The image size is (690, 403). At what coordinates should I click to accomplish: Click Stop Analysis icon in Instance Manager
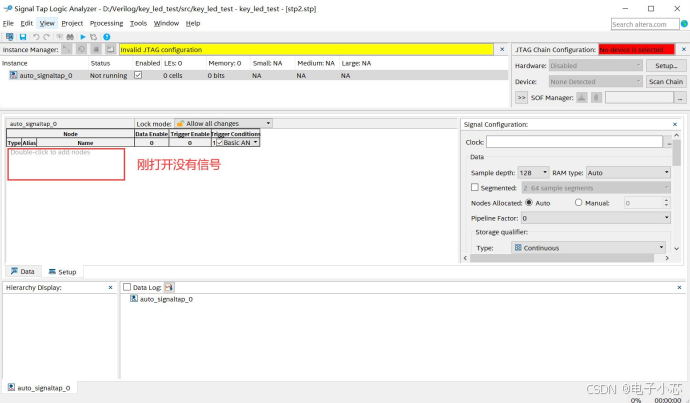[x=96, y=49]
